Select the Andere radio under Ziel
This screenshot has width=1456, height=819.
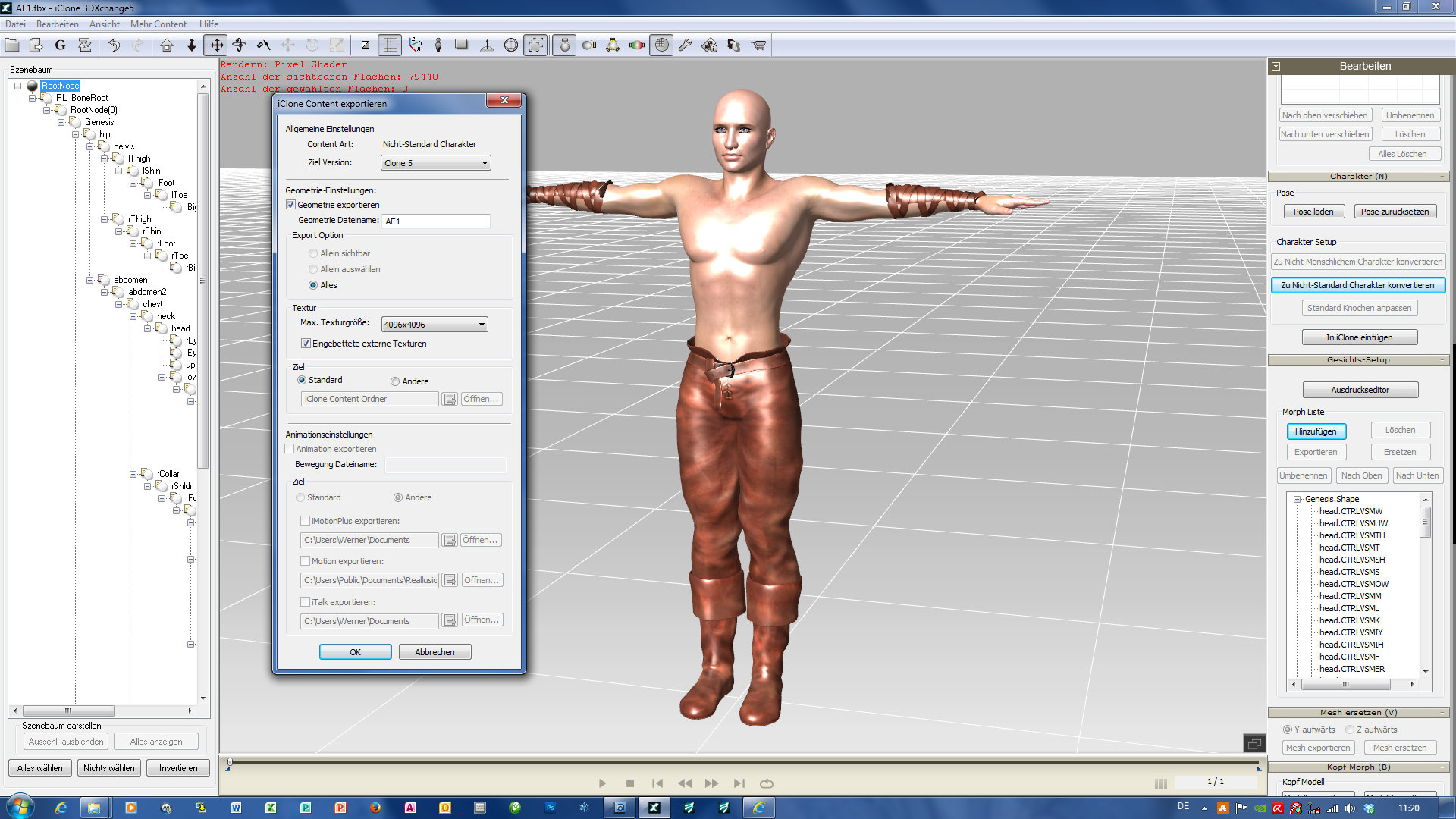(x=395, y=381)
